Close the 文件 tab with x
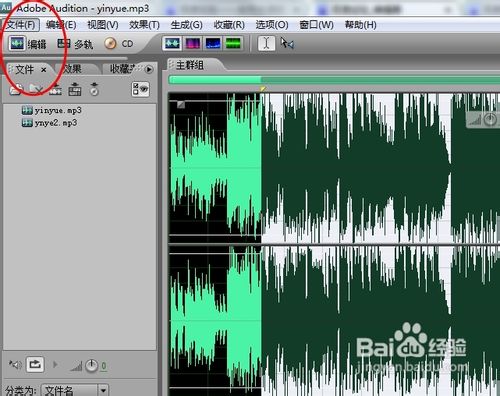This screenshot has height=396, width=500. click(44, 70)
